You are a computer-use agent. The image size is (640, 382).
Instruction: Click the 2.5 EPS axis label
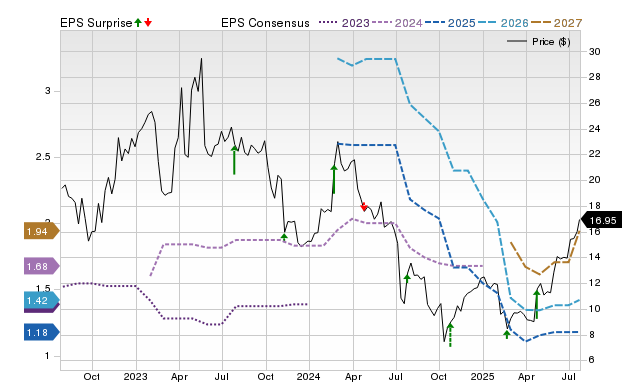43,157
